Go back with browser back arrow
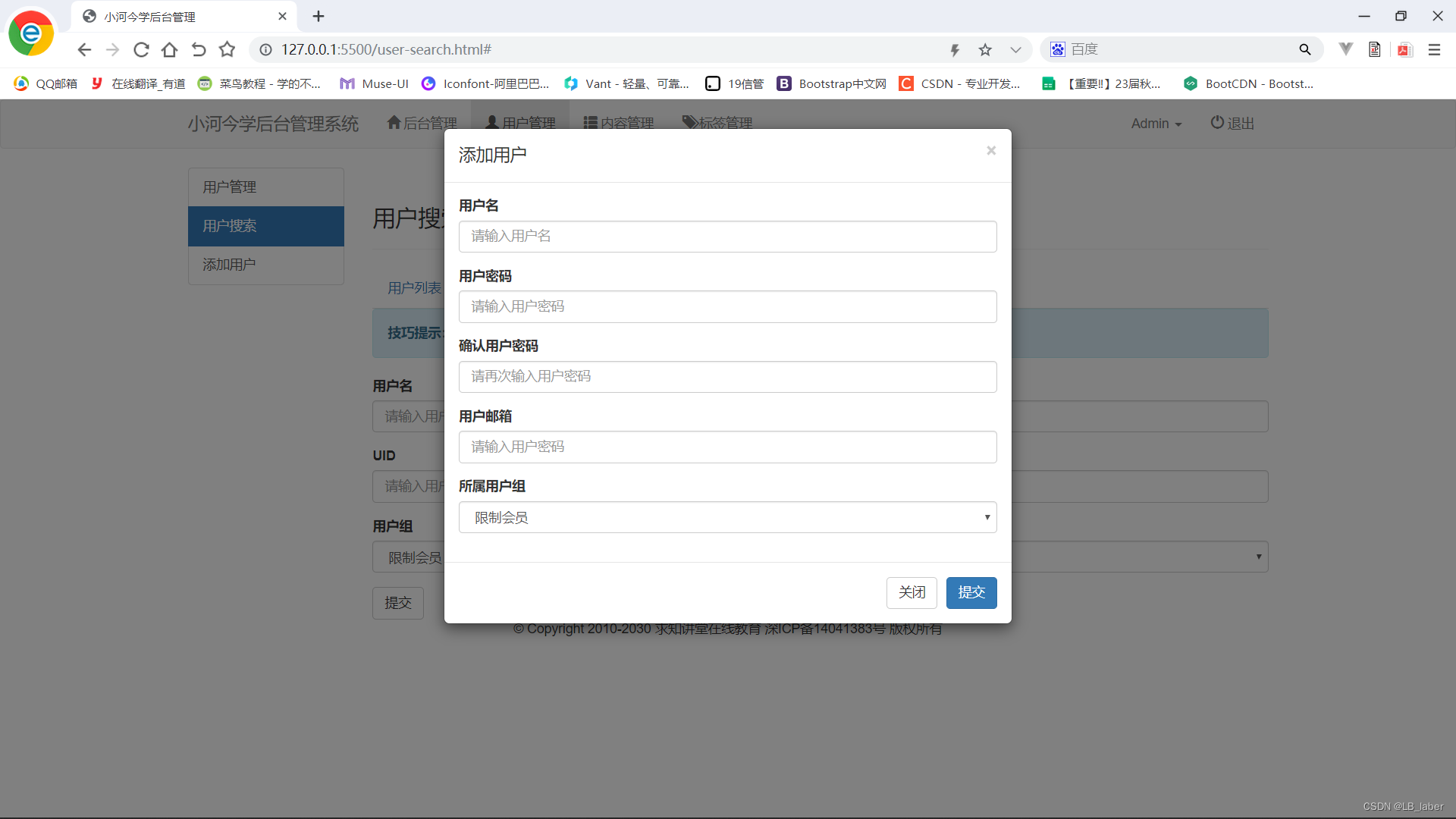The width and height of the screenshot is (1456, 819). point(84,49)
